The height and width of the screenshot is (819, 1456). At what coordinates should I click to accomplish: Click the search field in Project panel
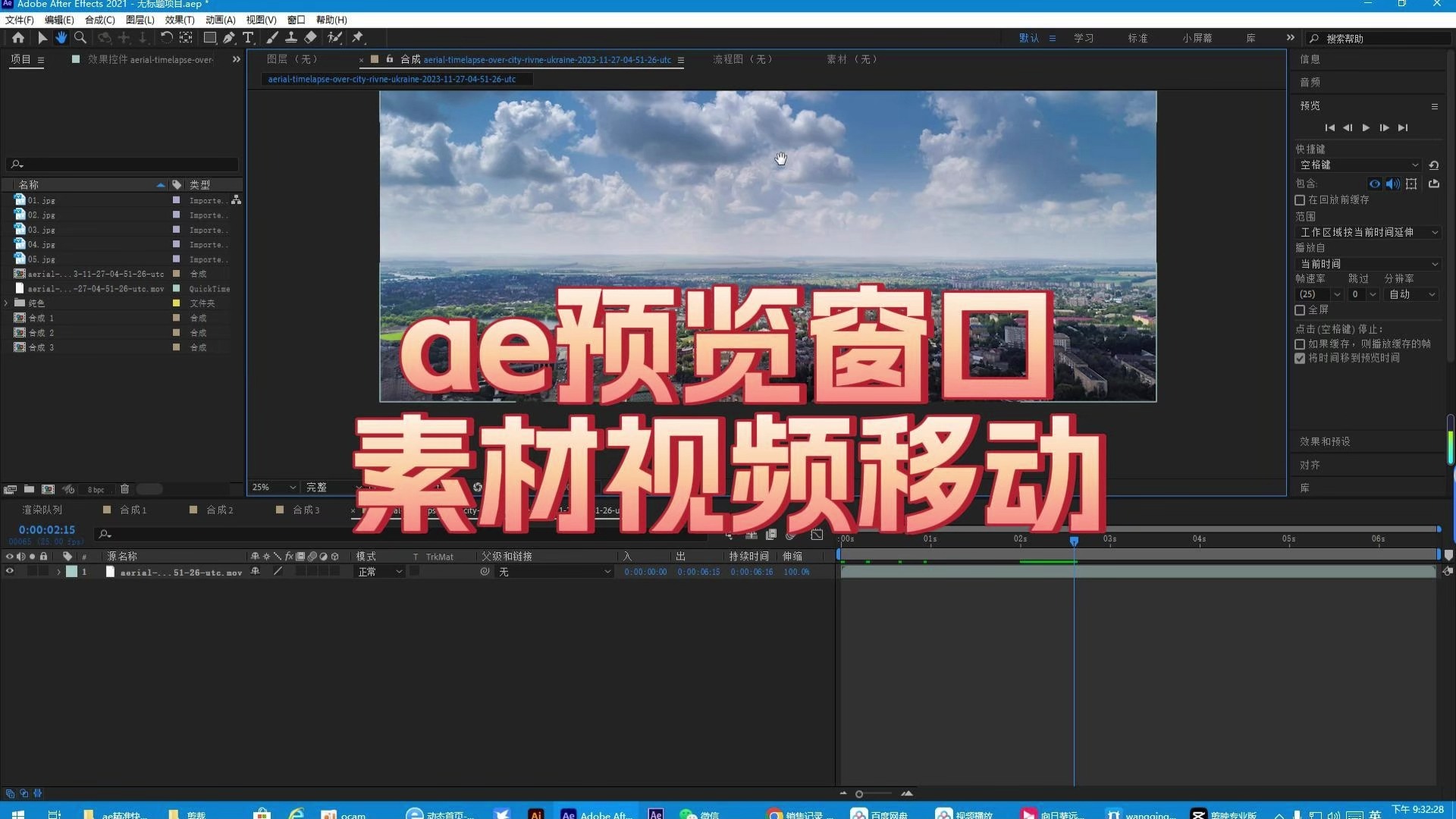(121, 165)
